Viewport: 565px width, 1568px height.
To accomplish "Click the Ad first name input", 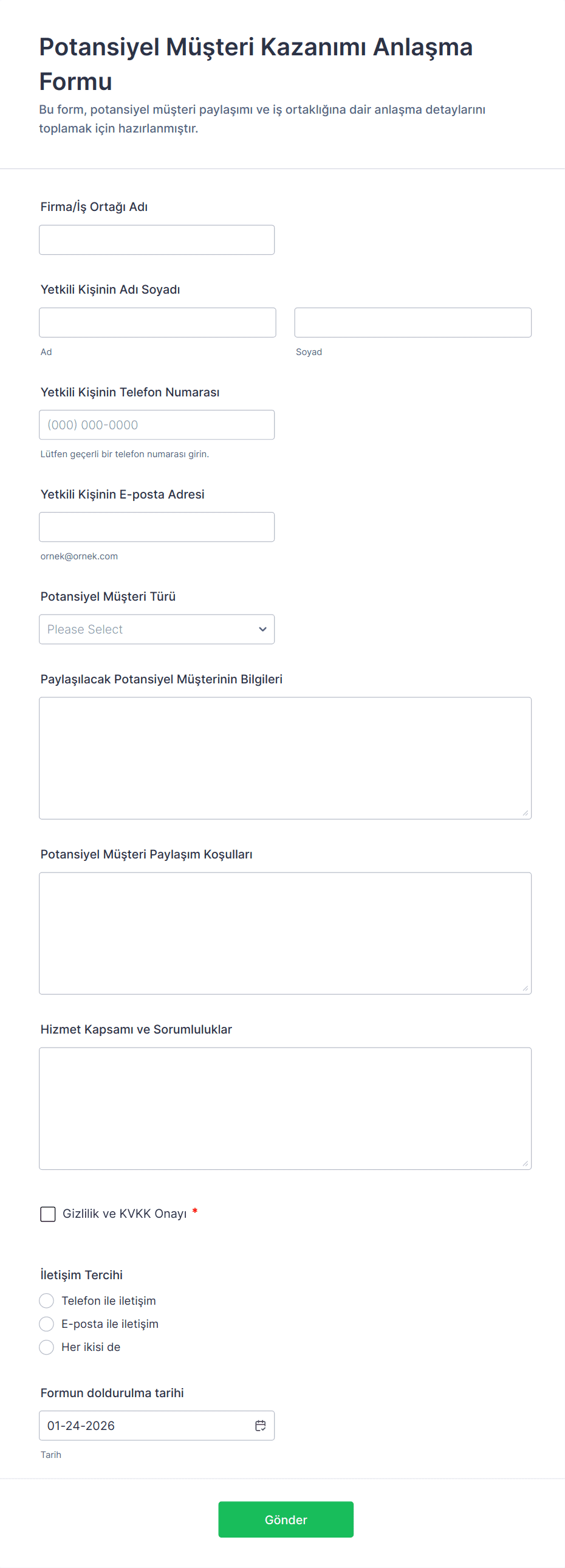I will click(x=157, y=323).
